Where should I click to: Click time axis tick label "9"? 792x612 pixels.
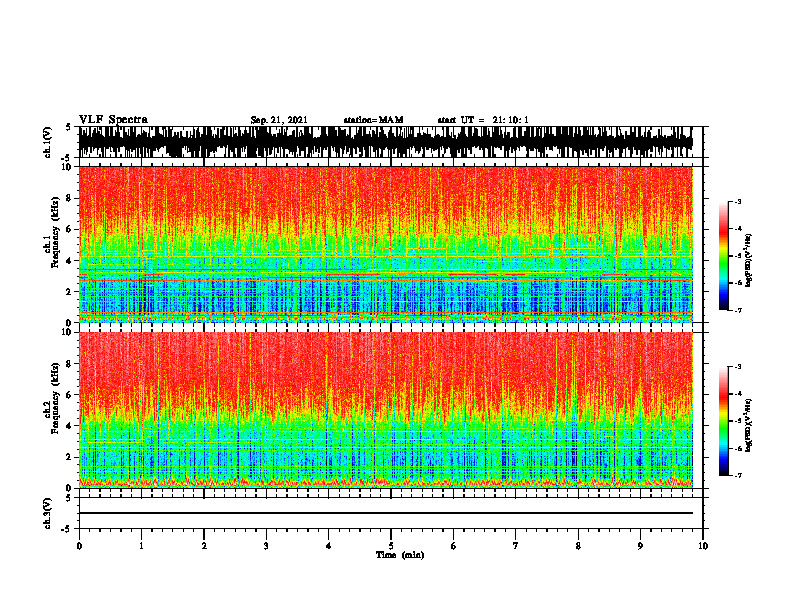click(x=640, y=546)
